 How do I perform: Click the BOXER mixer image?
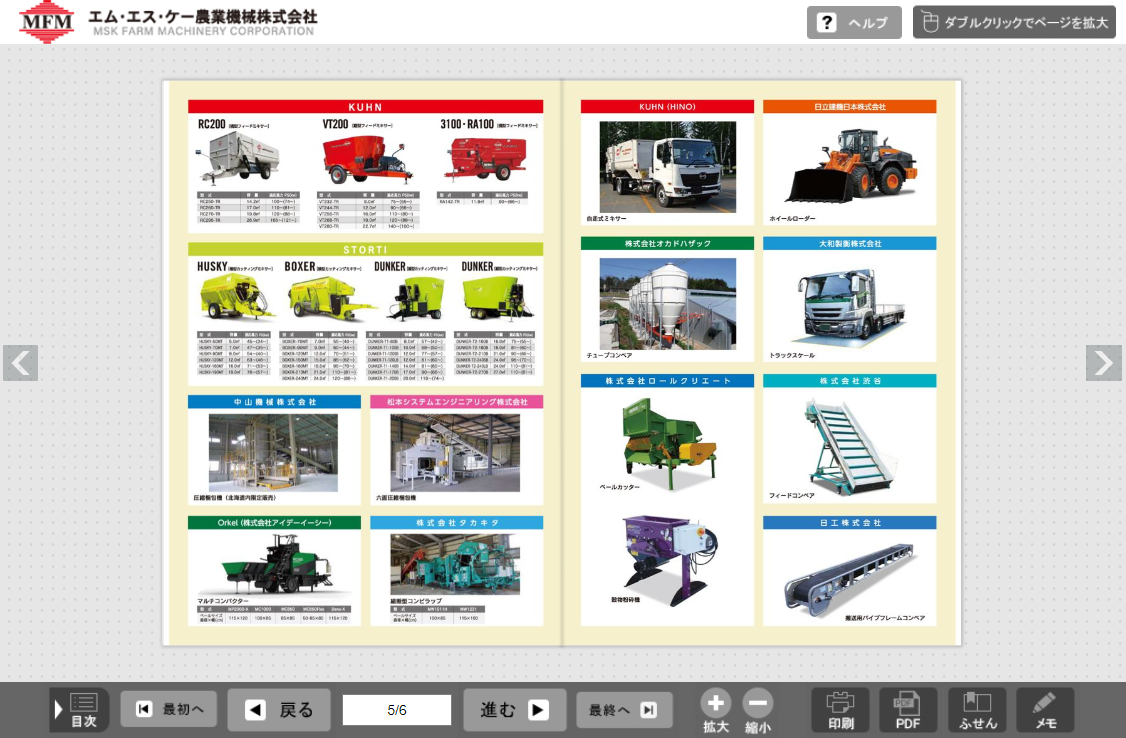[330, 299]
